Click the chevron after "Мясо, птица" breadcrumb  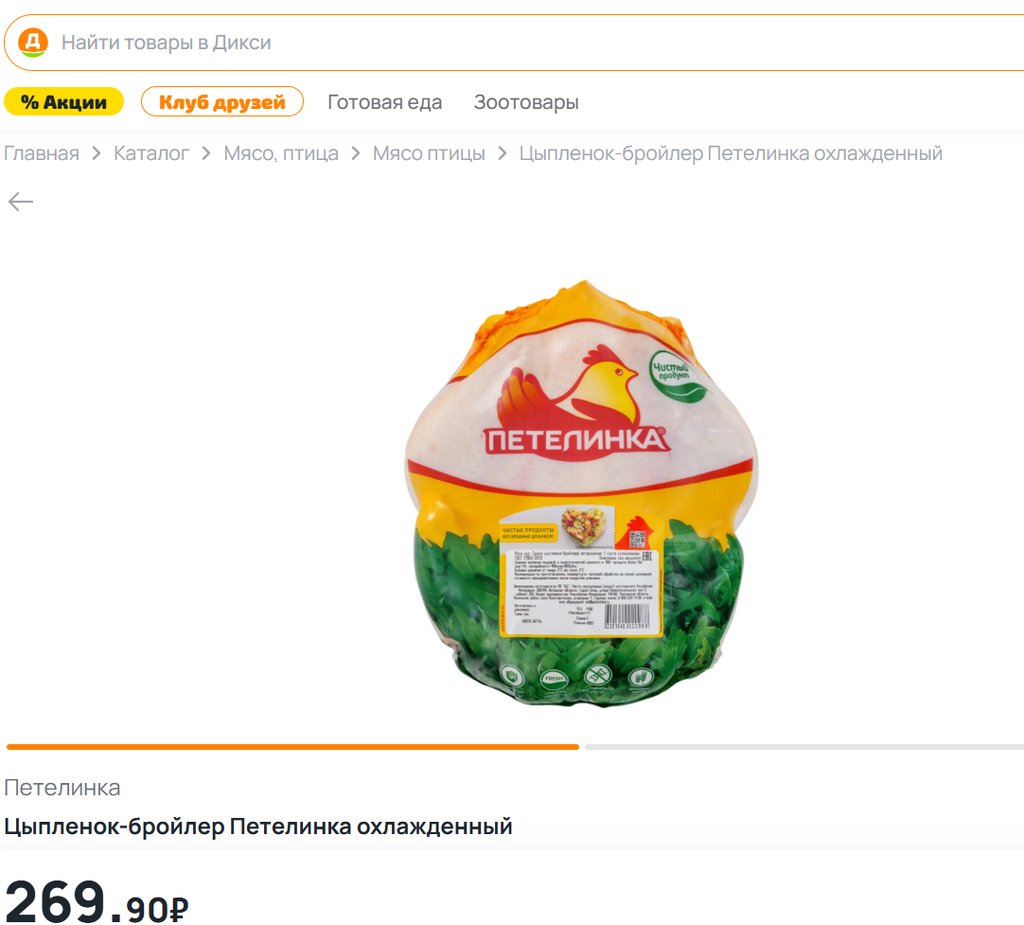(x=355, y=154)
